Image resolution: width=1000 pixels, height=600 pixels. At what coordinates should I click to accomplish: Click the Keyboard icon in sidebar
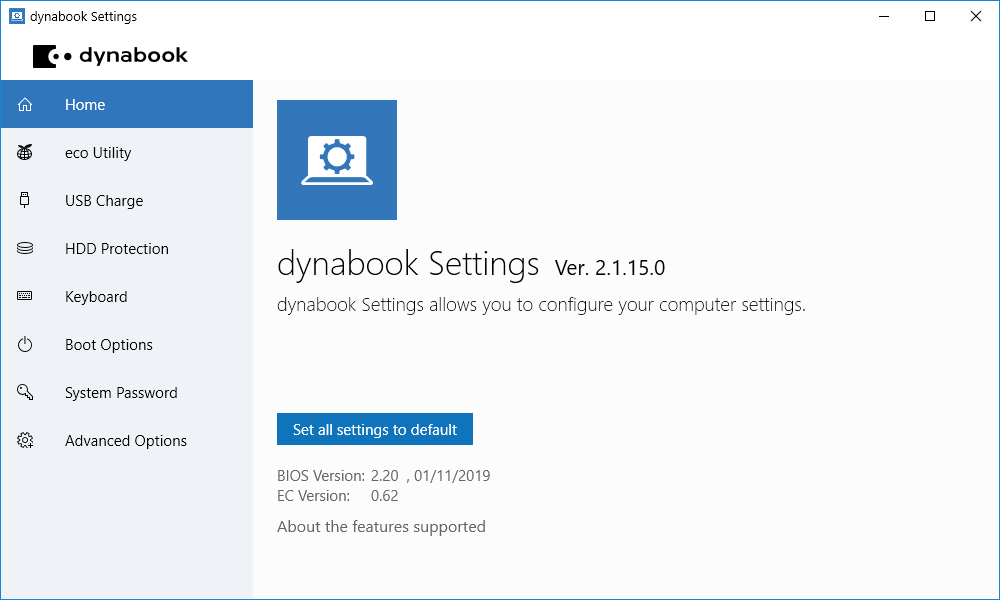click(x=25, y=297)
